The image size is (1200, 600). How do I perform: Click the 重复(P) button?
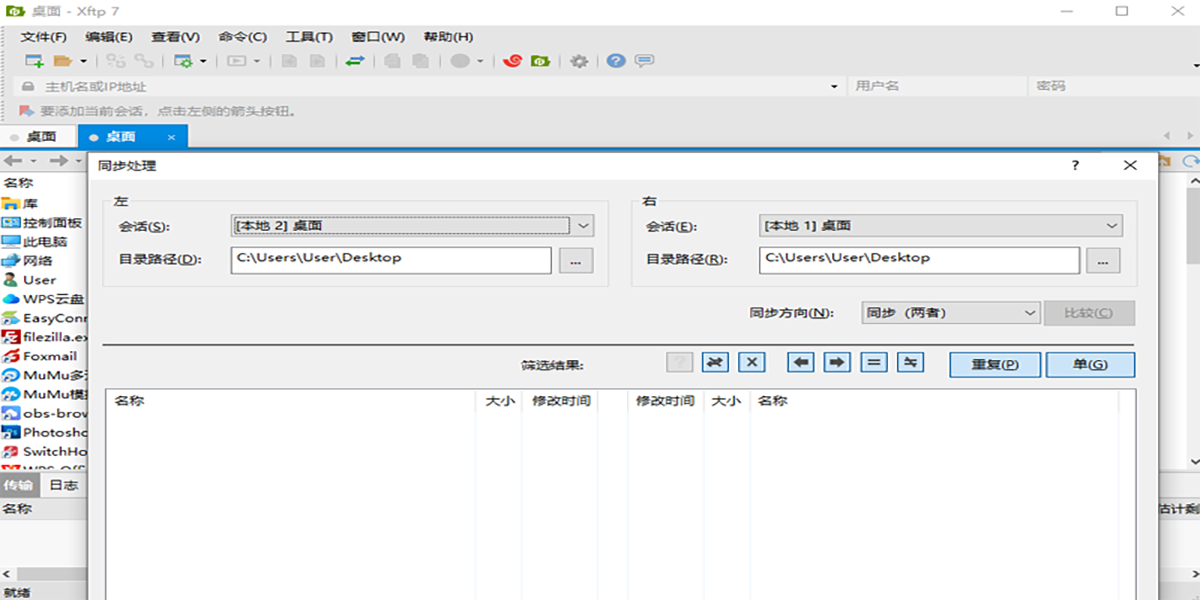click(x=995, y=364)
